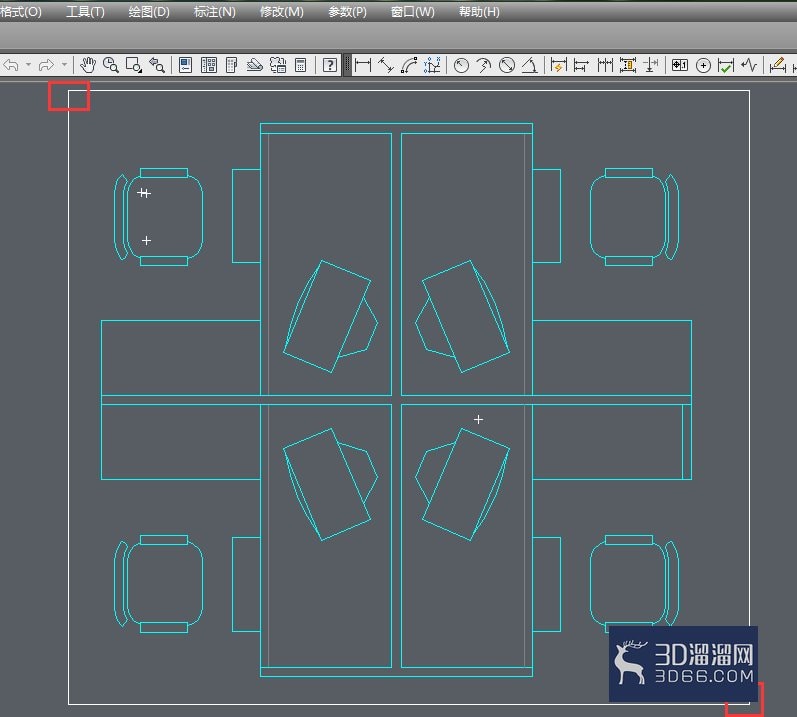Open the 修改(M) menu
The height and width of the screenshot is (717, 797).
click(282, 11)
